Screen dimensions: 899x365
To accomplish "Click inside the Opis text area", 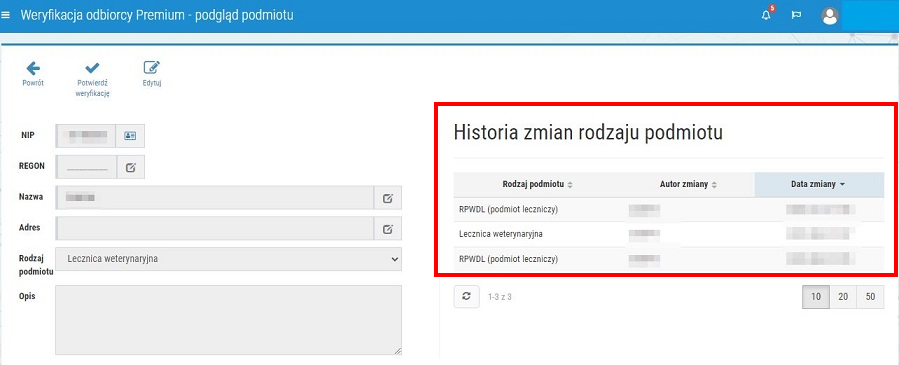I will click(x=229, y=320).
